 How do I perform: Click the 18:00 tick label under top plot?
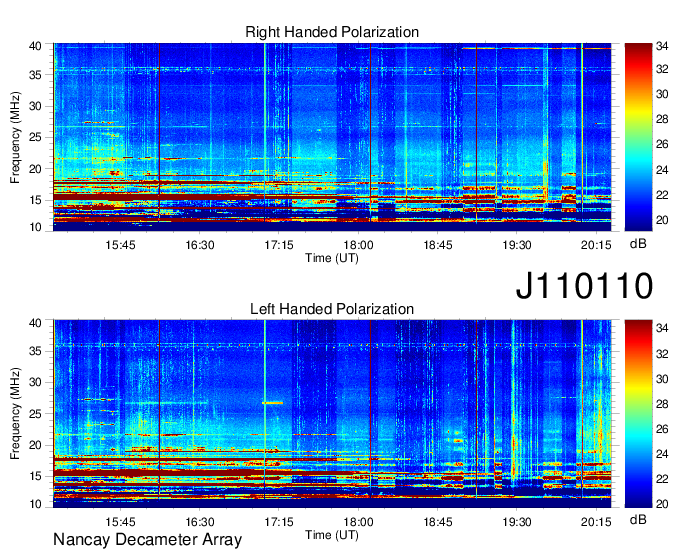click(359, 245)
